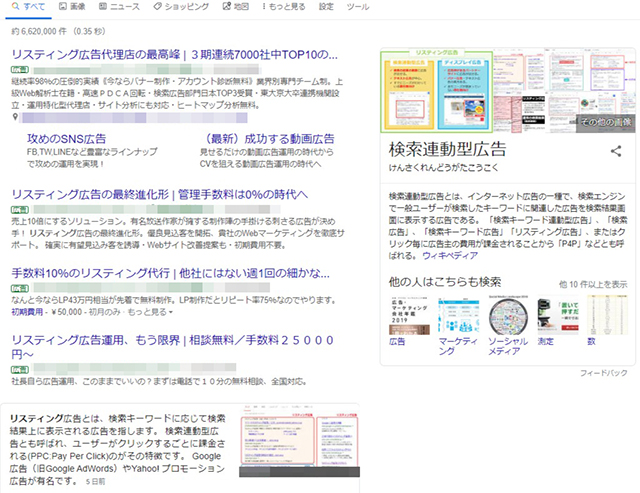This screenshot has height=493, width=640.
Task: Select the すべて search tab
Action: [28, 7]
